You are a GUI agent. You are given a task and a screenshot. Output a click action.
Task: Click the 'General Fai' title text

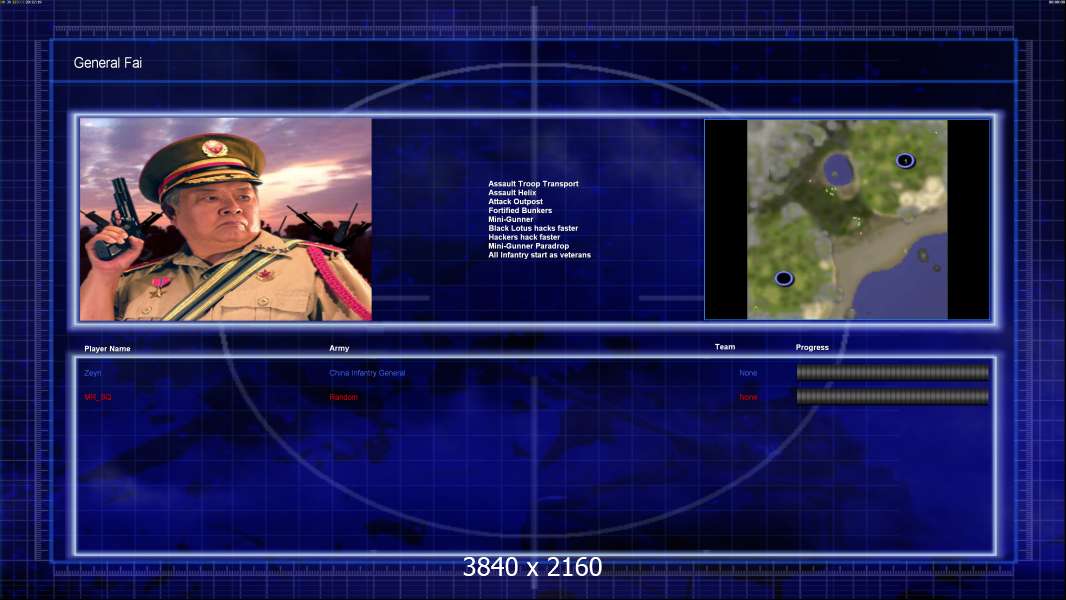tap(107, 63)
